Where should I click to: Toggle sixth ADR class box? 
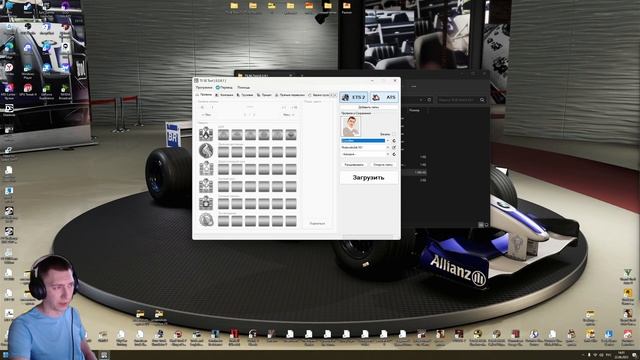pyautogui.click(x=291, y=134)
